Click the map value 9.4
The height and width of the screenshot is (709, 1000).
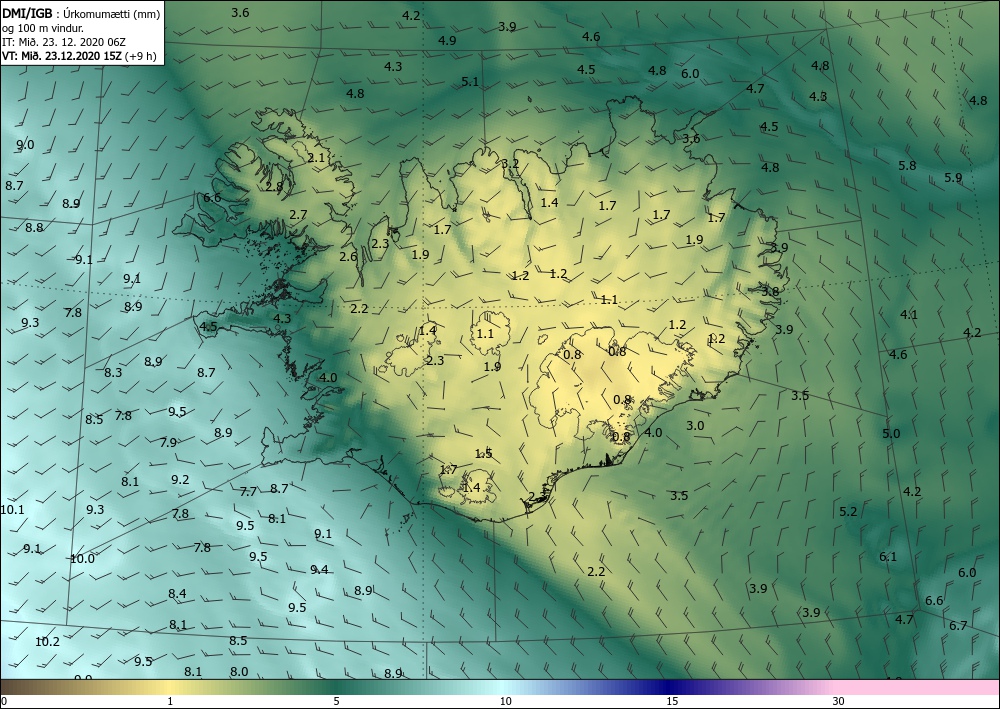click(x=319, y=569)
